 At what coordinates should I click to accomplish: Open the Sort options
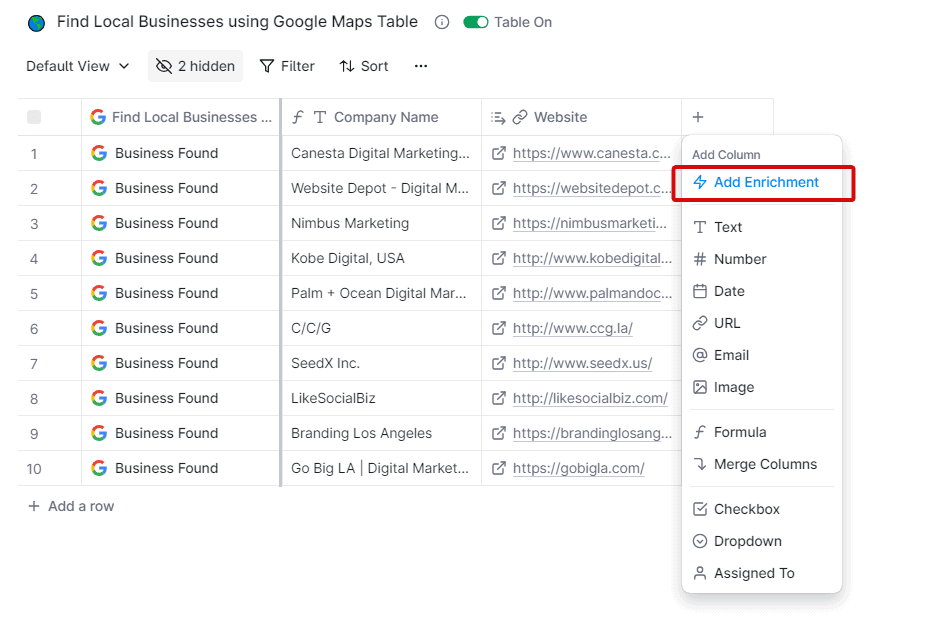[364, 66]
